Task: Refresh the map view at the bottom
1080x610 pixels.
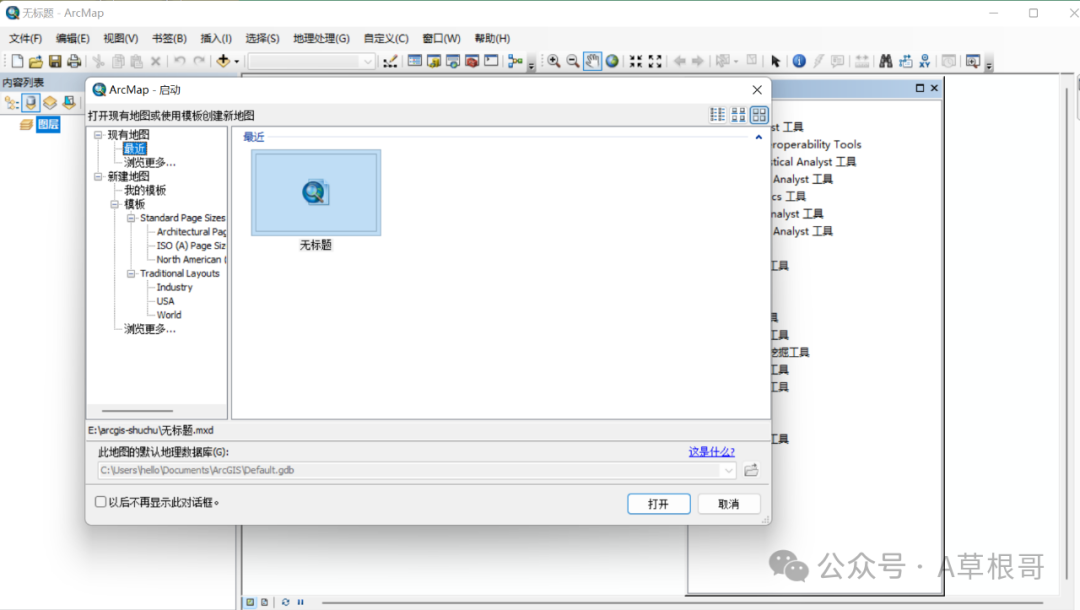Action: (x=285, y=602)
